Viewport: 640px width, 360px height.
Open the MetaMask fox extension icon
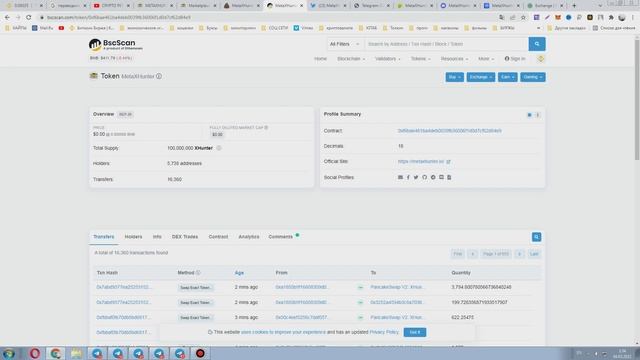click(558, 18)
